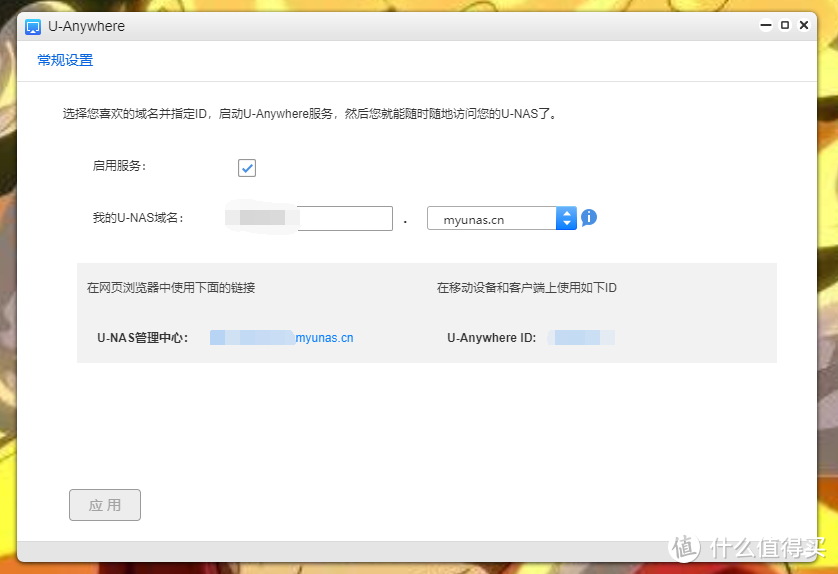Click the 我的U-NAS域名 input field
The image size is (838, 574).
tap(309, 218)
